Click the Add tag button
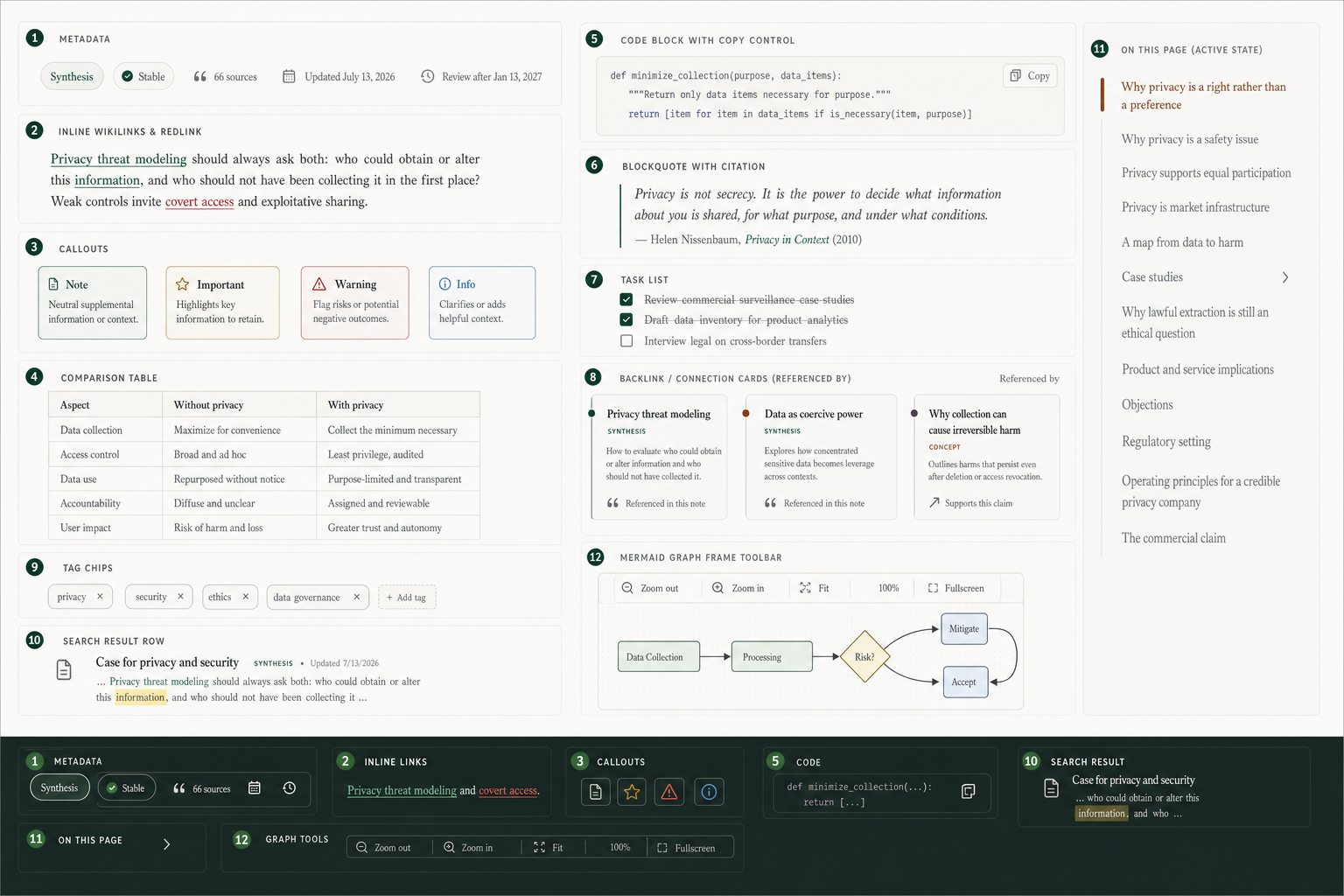1344x896 pixels. pyautogui.click(x=407, y=598)
